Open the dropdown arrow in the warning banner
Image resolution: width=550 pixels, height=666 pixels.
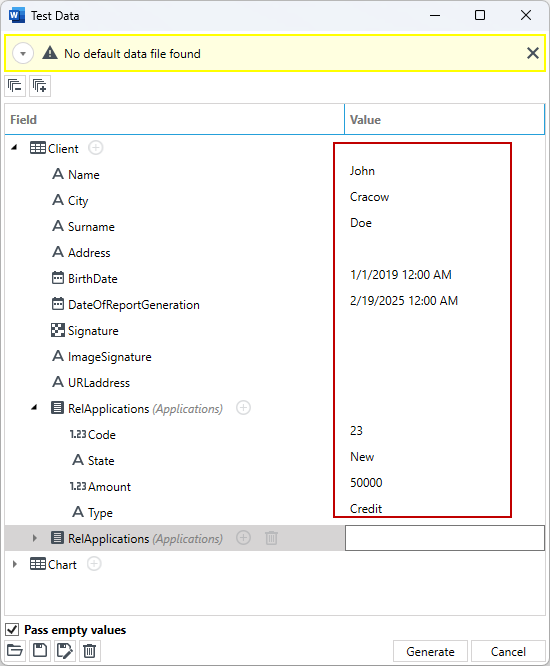[23, 54]
